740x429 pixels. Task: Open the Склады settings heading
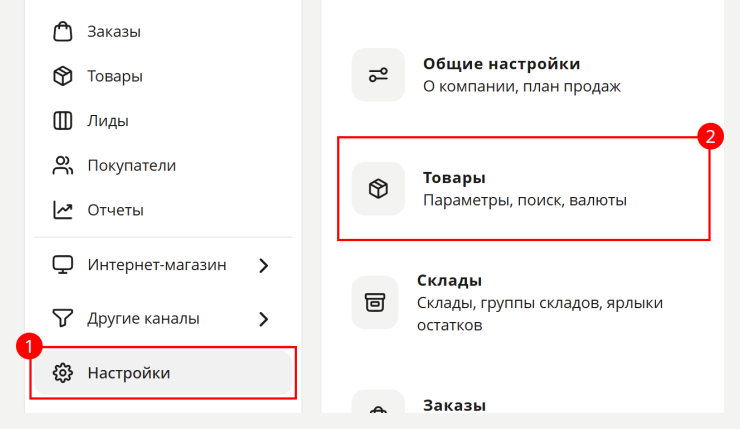coord(449,280)
